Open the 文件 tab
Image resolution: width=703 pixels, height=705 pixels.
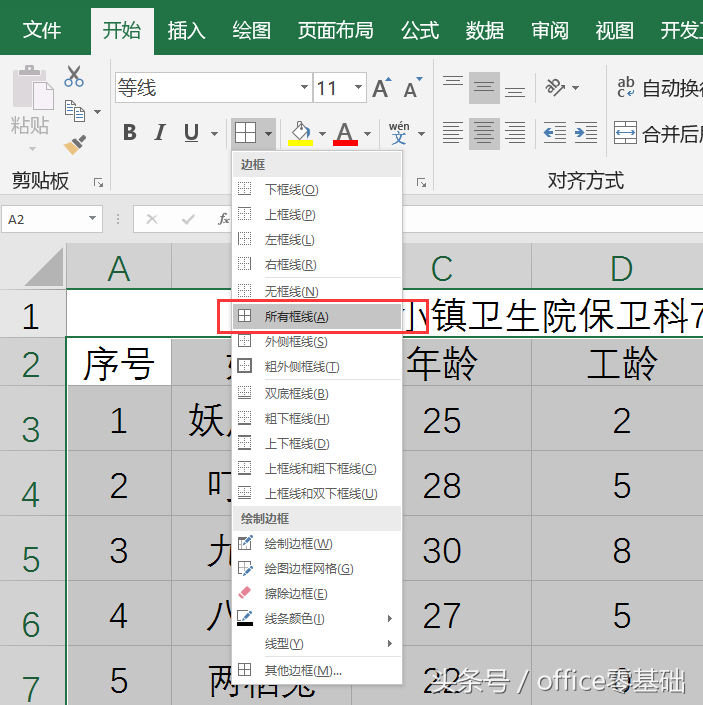(42, 31)
